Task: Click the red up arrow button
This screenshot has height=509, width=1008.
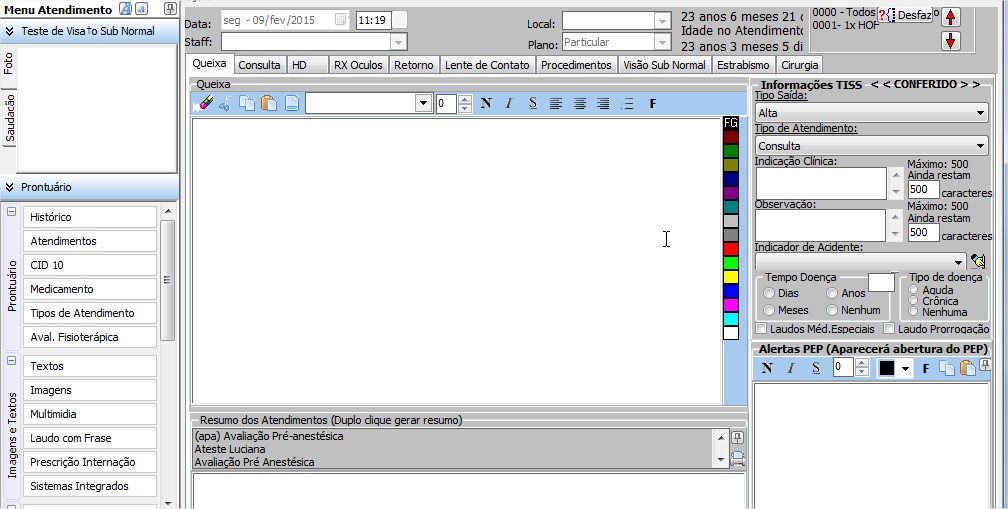Action: pyautogui.click(x=950, y=16)
